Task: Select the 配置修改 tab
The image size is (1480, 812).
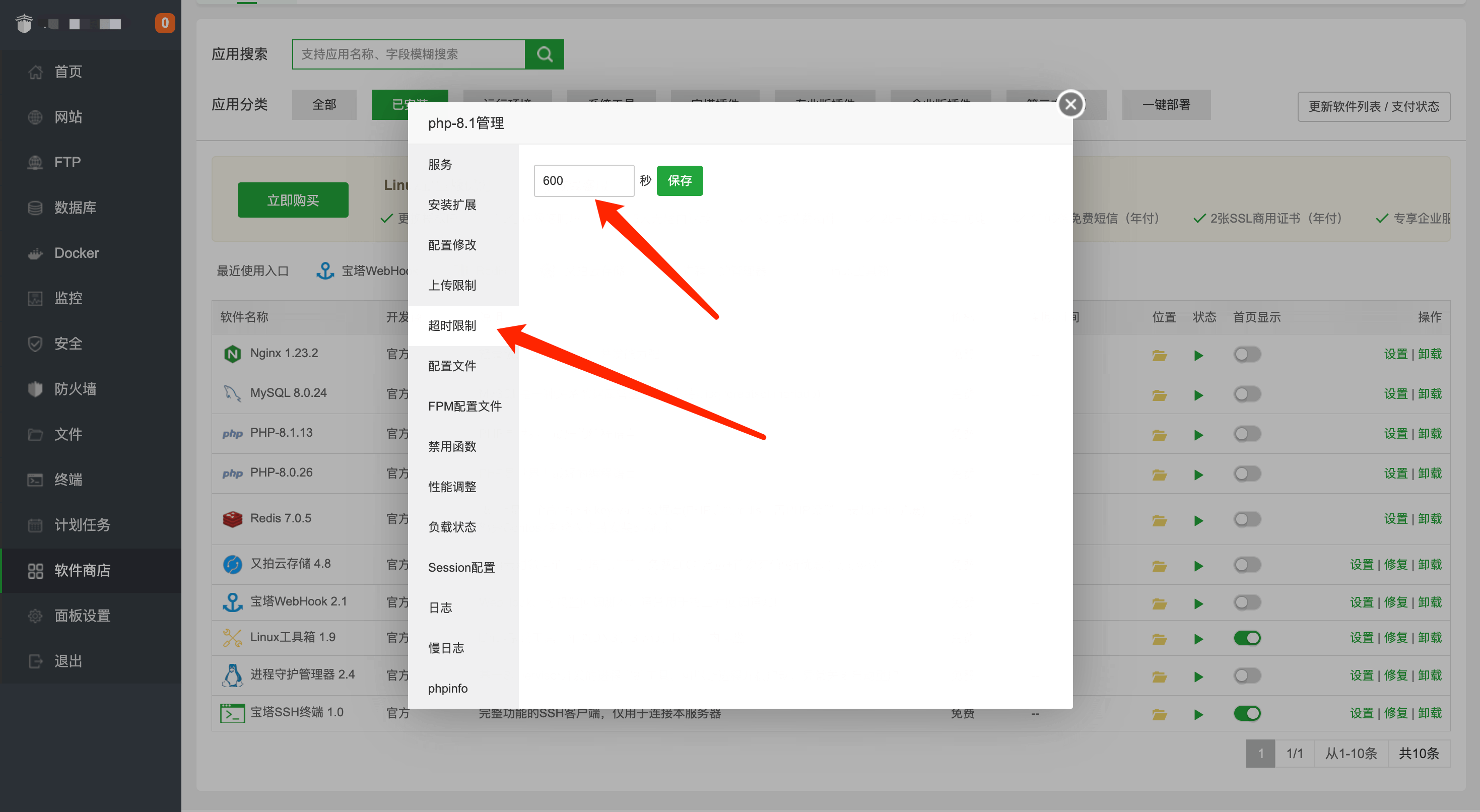Action: click(x=463, y=245)
